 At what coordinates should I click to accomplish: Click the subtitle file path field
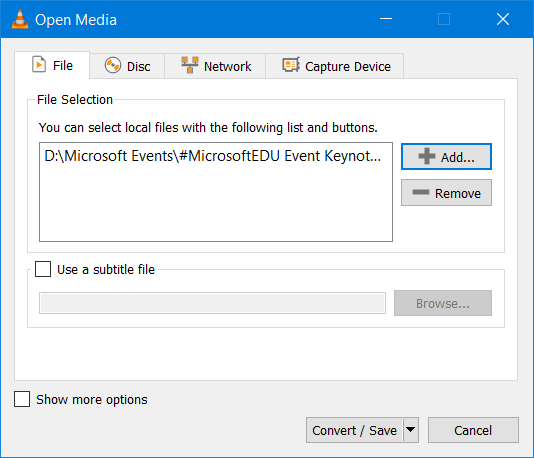click(213, 303)
